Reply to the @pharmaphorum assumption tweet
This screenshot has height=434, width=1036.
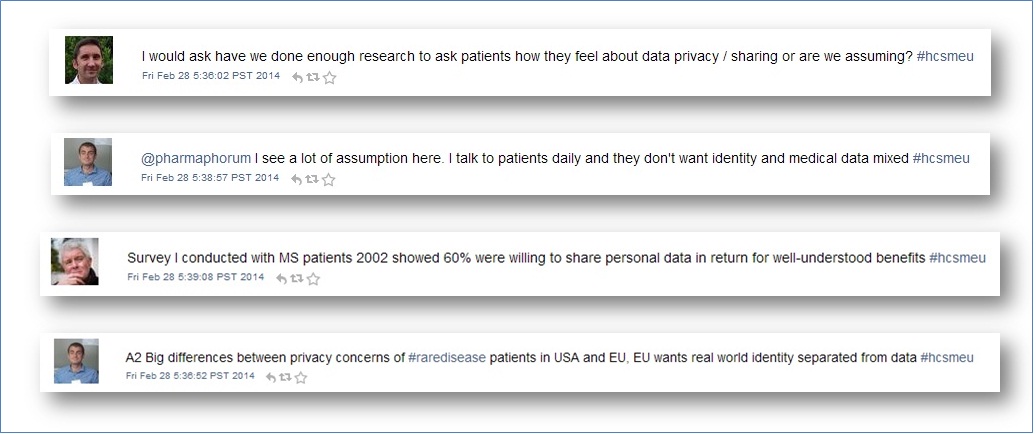pos(296,179)
